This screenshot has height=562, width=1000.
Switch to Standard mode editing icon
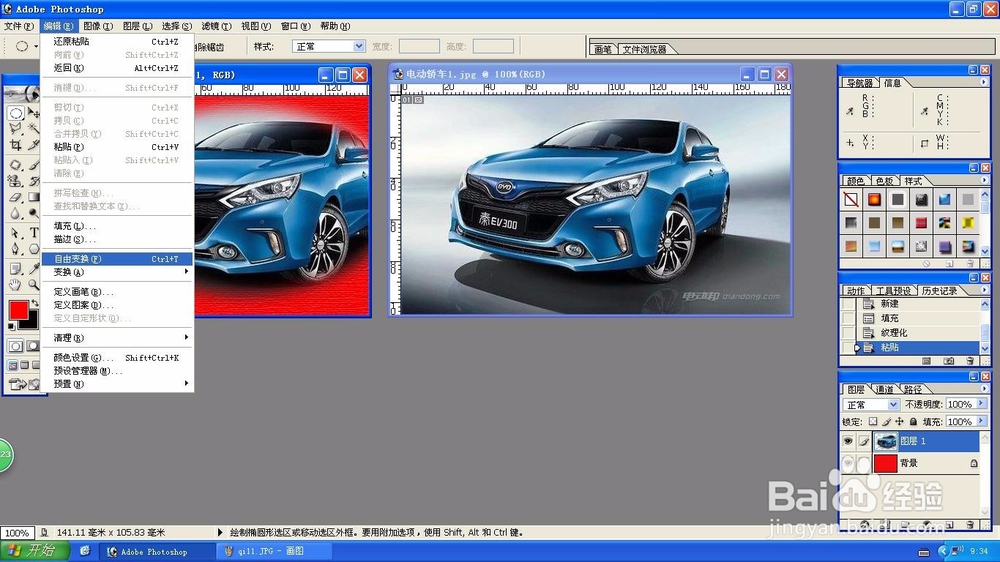tap(15, 346)
